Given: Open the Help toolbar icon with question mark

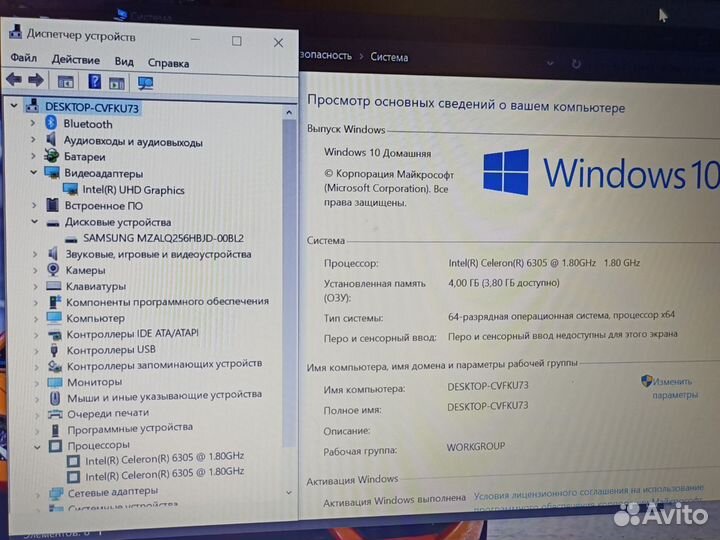Looking at the screenshot, I should pyautogui.click(x=94, y=82).
